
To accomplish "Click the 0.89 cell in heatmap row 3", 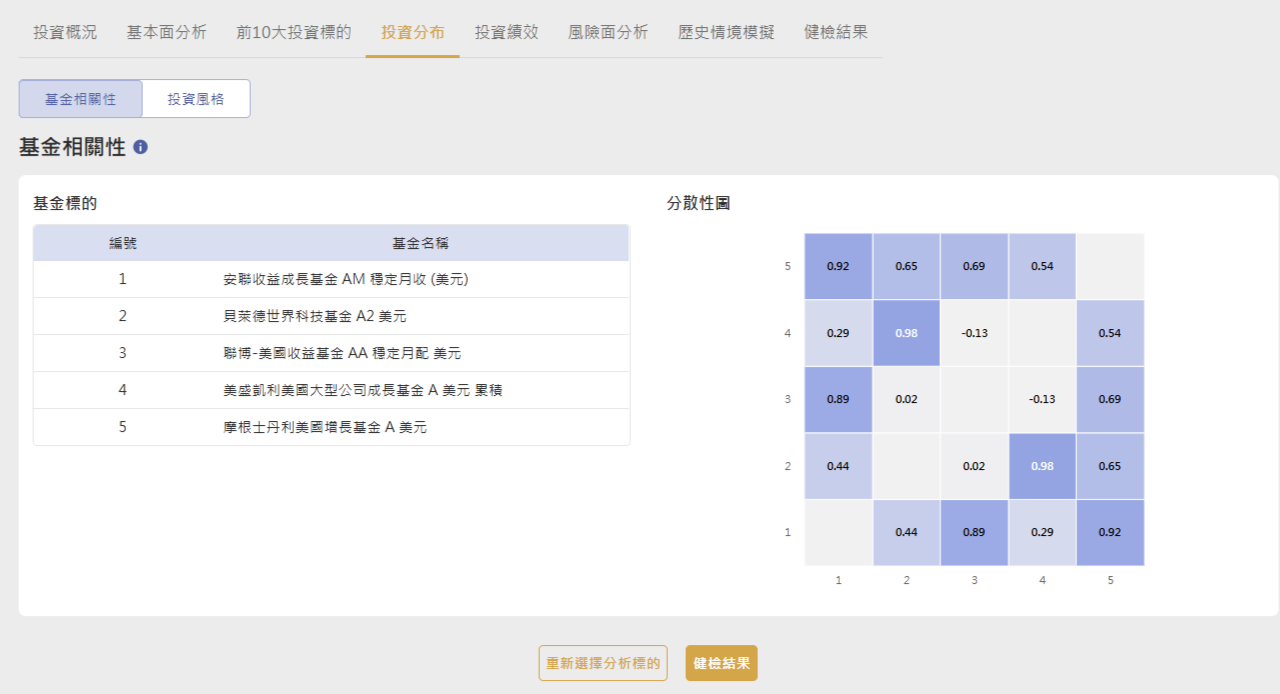I will tap(838, 400).
